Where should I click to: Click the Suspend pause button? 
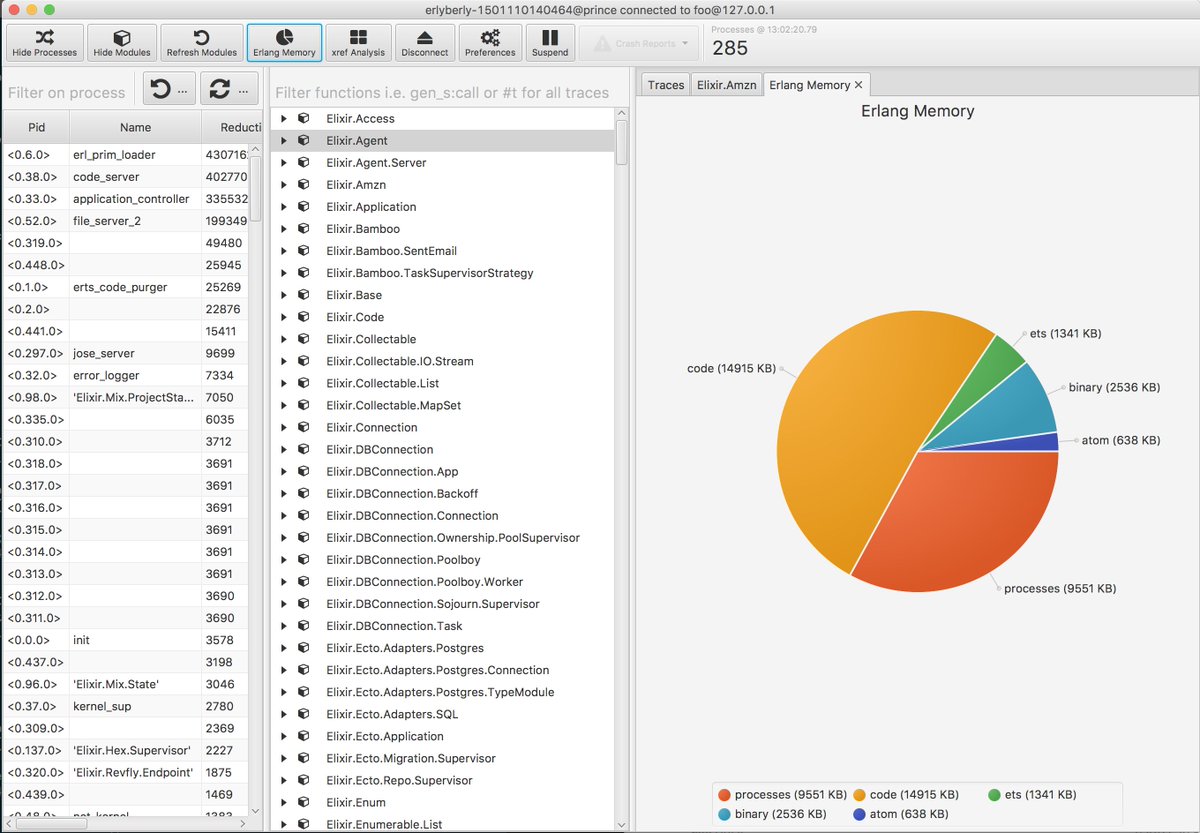550,42
